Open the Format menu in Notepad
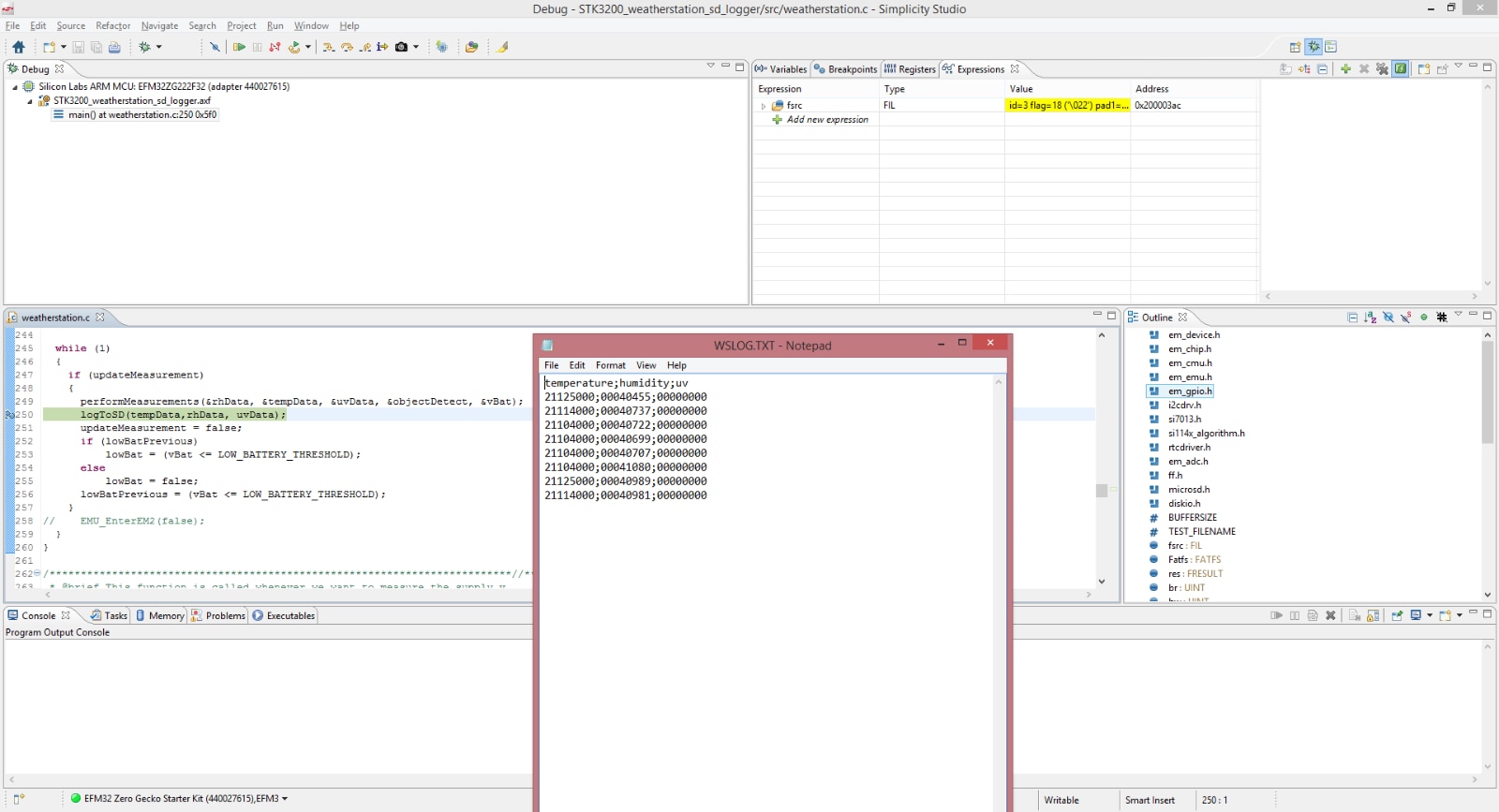 tap(610, 365)
